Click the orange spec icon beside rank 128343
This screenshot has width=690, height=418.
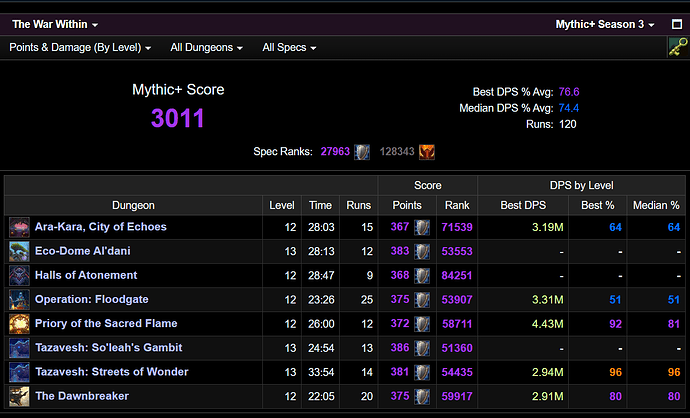point(426,152)
